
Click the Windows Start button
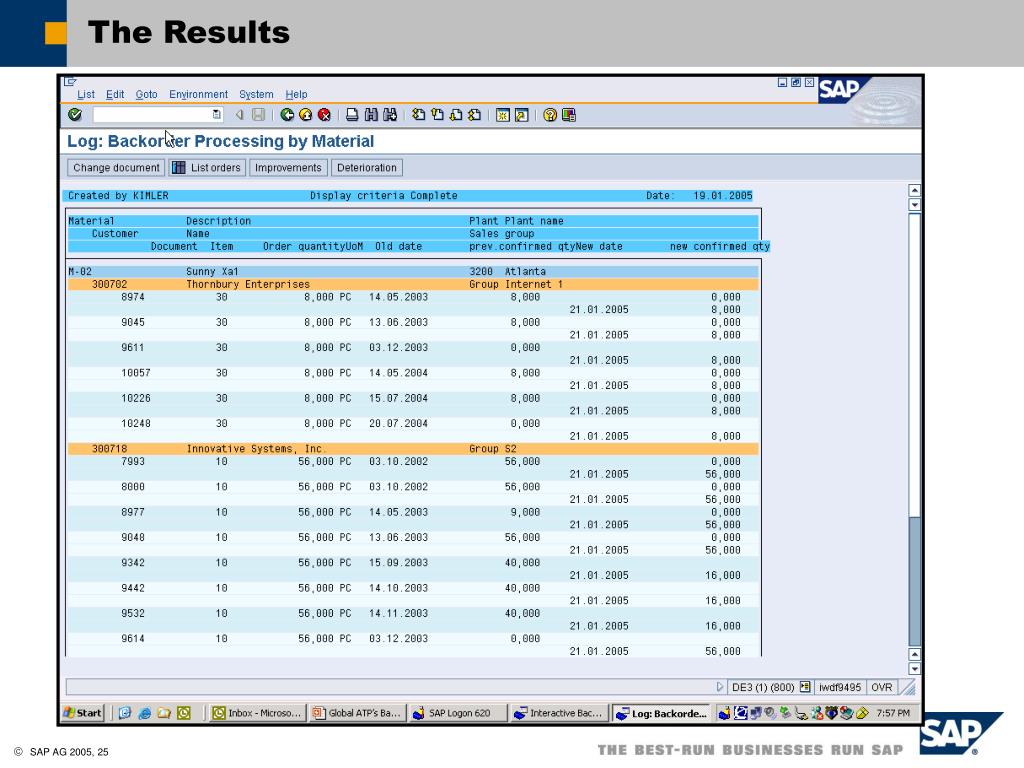(x=83, y=713)
